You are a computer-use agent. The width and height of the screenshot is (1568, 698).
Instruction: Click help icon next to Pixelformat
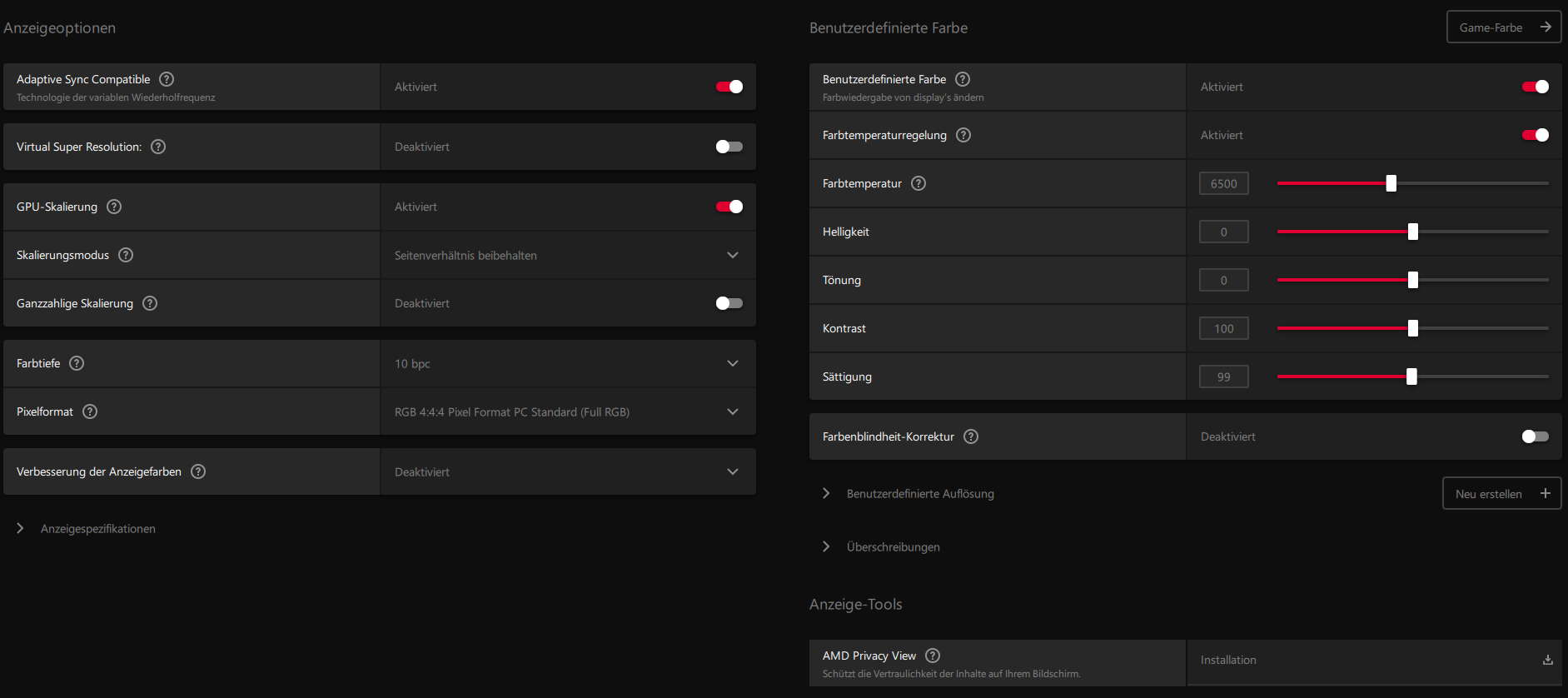(90, 411)
